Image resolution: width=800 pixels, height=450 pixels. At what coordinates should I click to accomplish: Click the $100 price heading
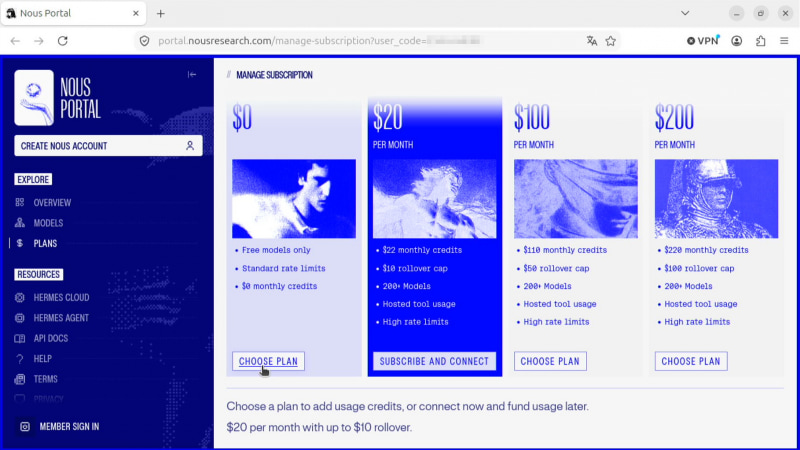pyautogui.click(x=532, y=117)
